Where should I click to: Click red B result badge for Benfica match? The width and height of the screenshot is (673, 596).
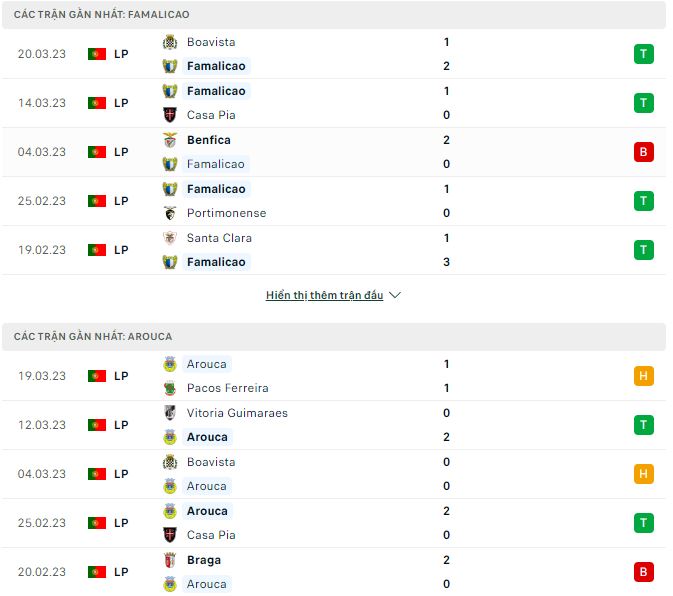(x=643, y=152)
